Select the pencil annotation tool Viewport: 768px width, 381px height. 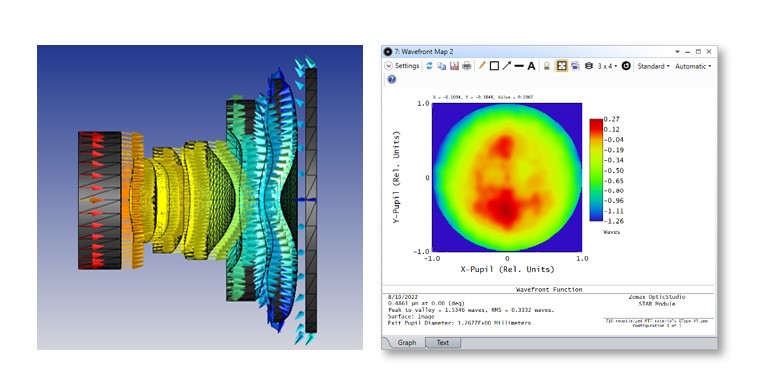tap(481, 66)
